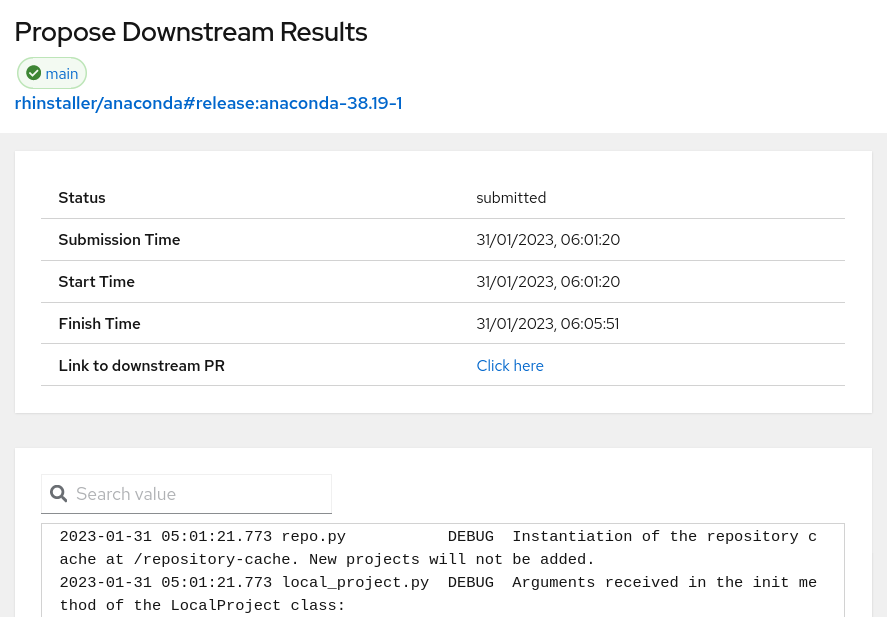Click the "Start Time" row label

tap(96, 282)
